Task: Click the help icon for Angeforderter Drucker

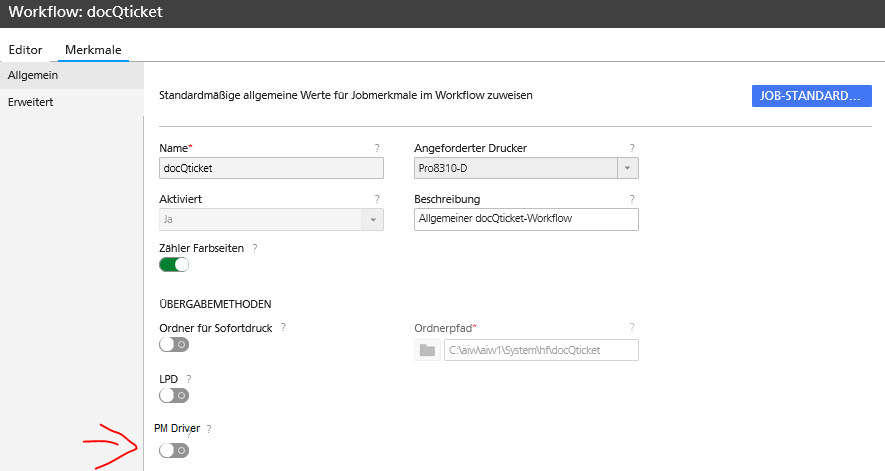Action: pyautogui.click(x=632, y=148)
